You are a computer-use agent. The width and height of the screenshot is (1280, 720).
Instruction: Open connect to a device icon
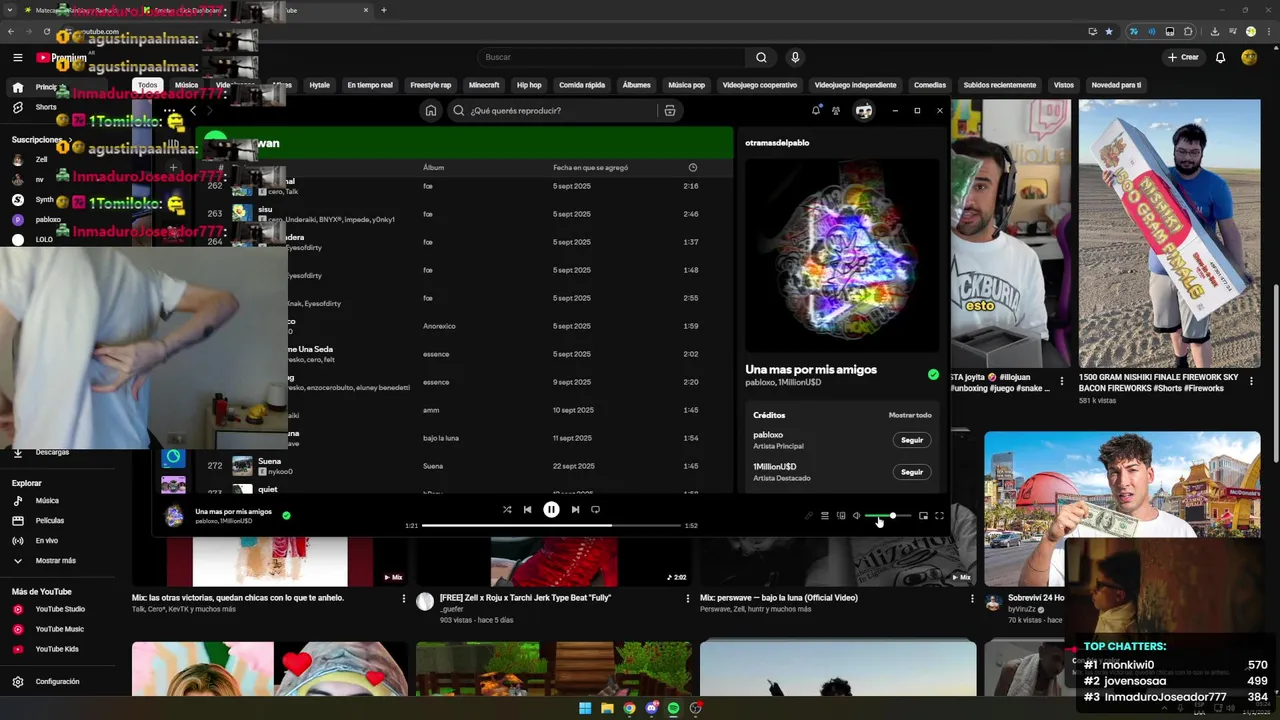(841, 516)
